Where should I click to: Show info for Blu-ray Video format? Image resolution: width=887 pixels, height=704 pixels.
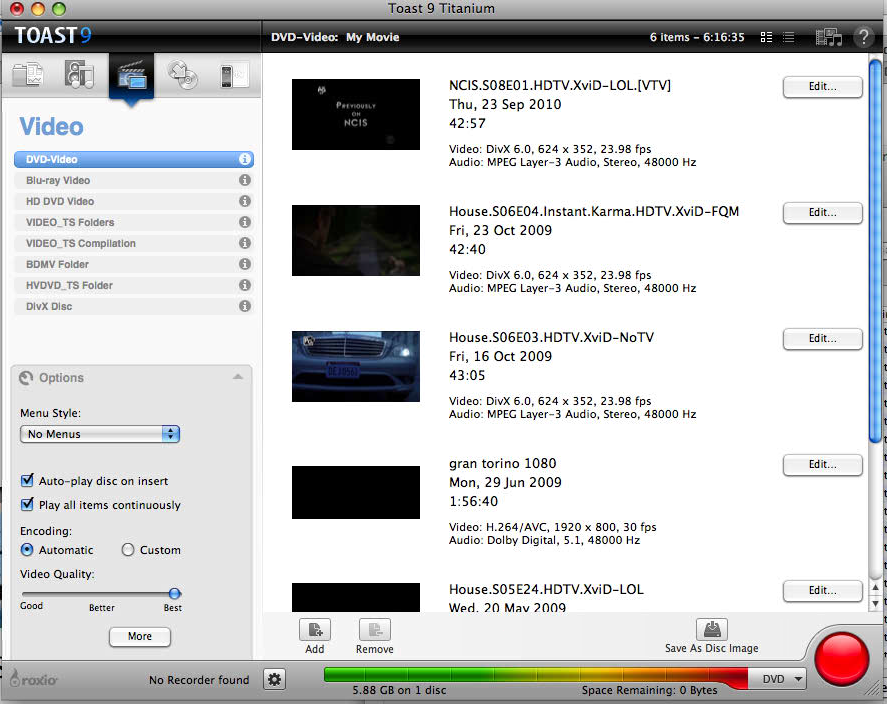[x=244, y=180]
